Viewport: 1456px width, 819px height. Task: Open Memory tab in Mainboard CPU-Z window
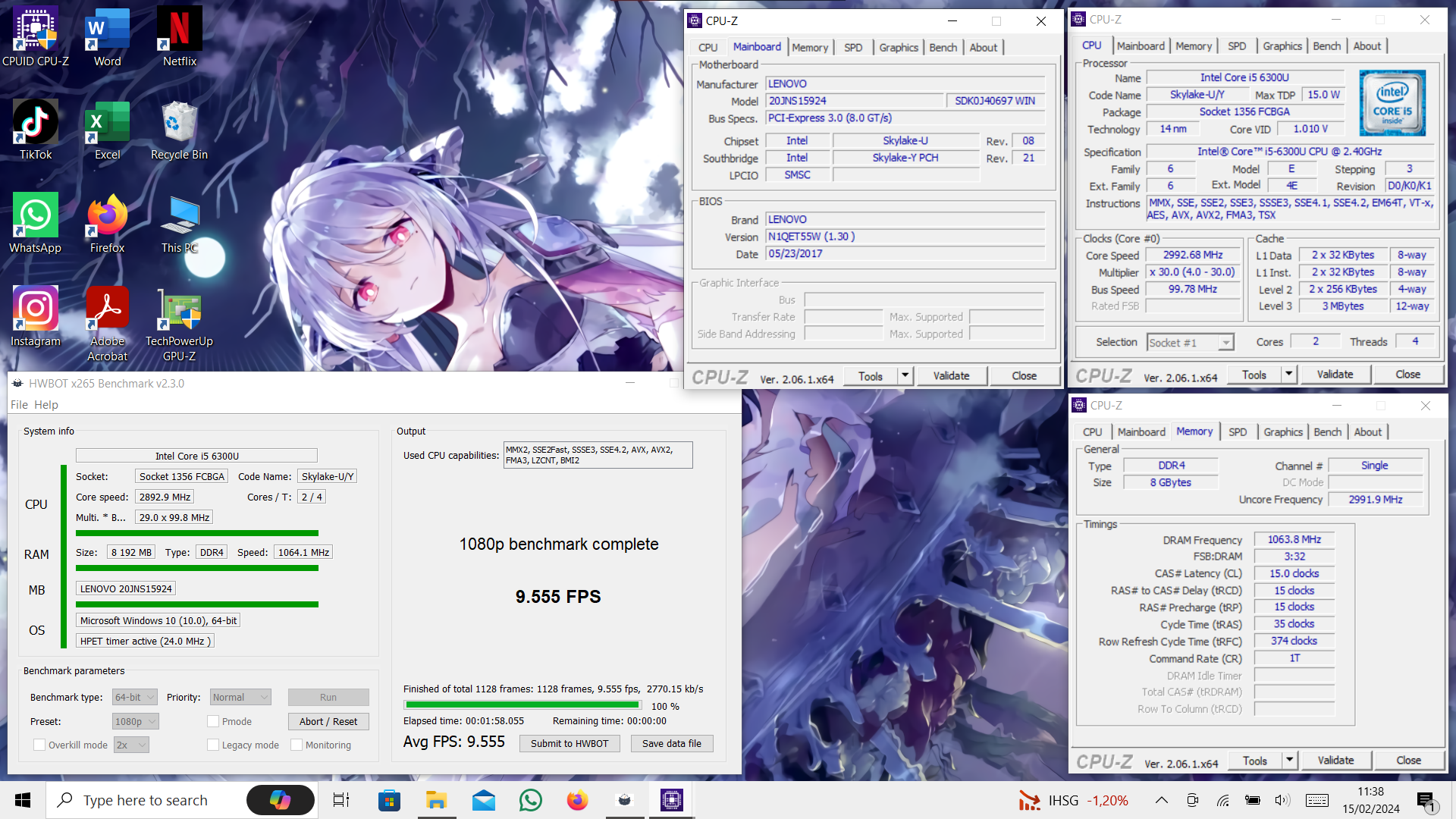coord(810,47)
